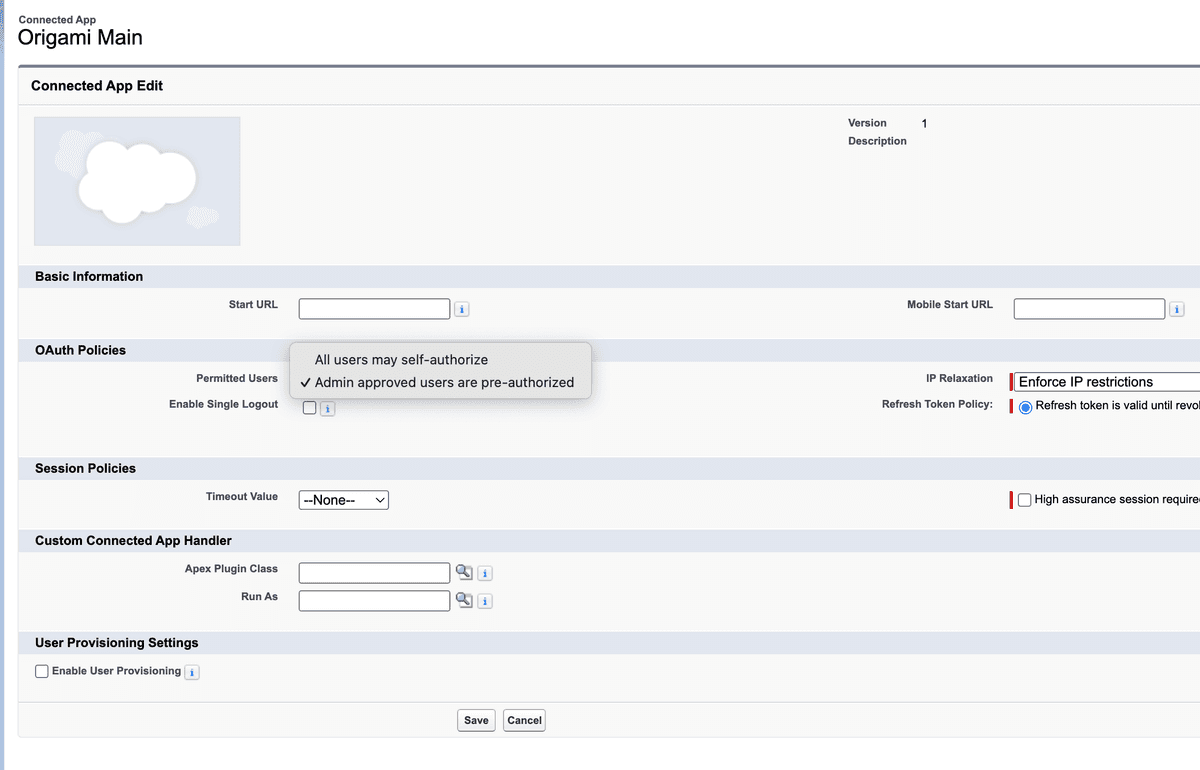Click the info icon beside Start URL
1200x770 pixels.
[x=462, y=310]
